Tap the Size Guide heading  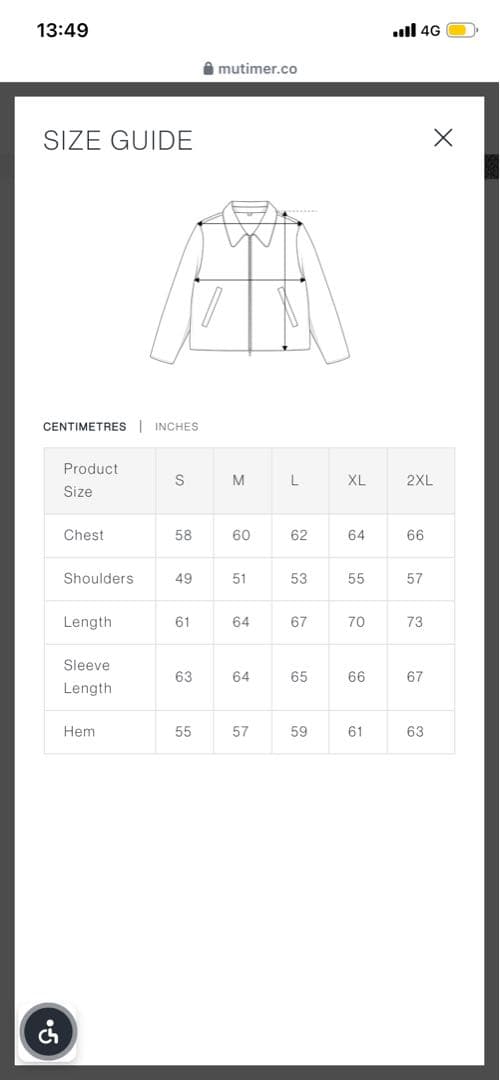(x=118, y=140)
